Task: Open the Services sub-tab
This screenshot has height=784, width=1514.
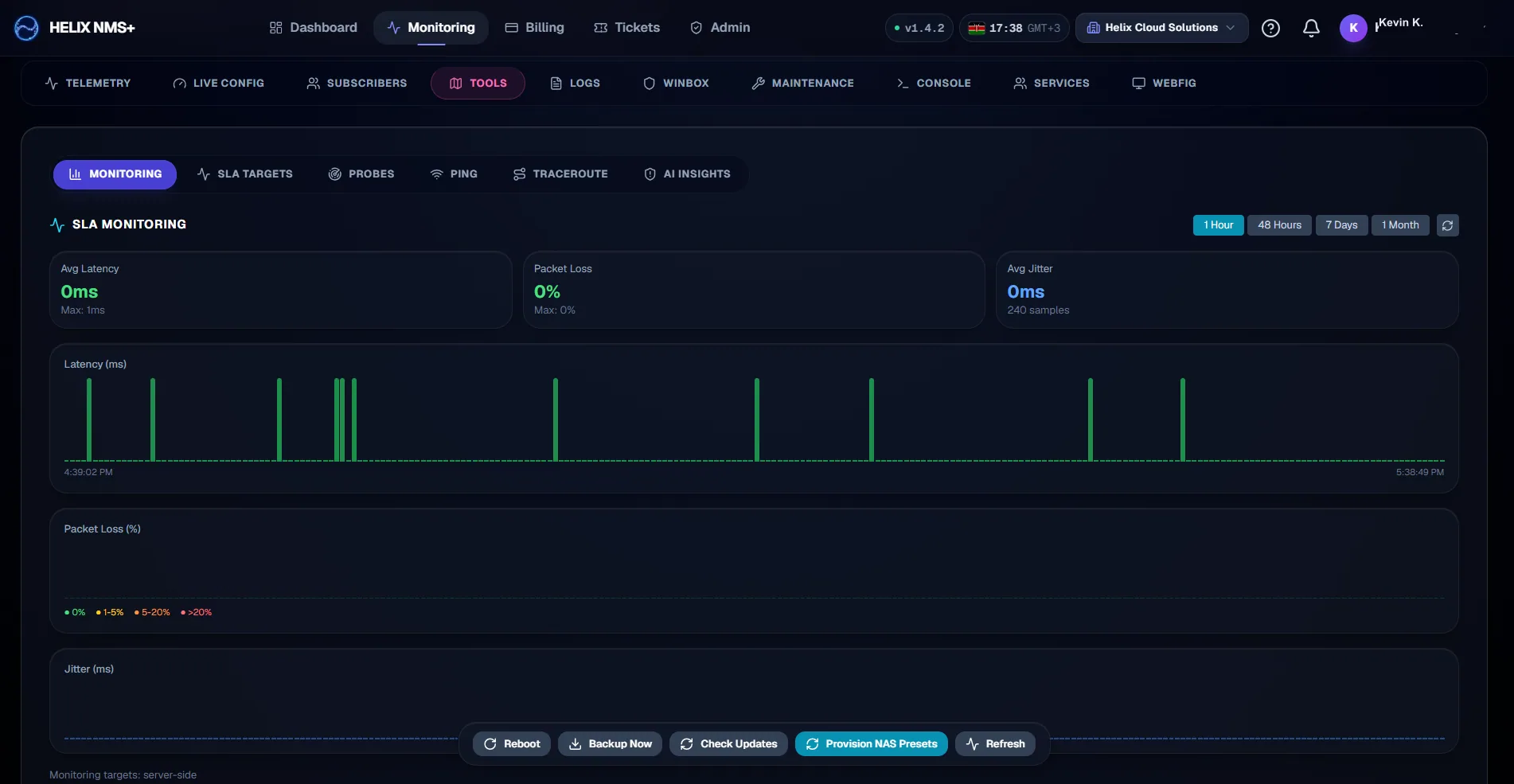Action: pyautogui.click(x=1051, y=83)
